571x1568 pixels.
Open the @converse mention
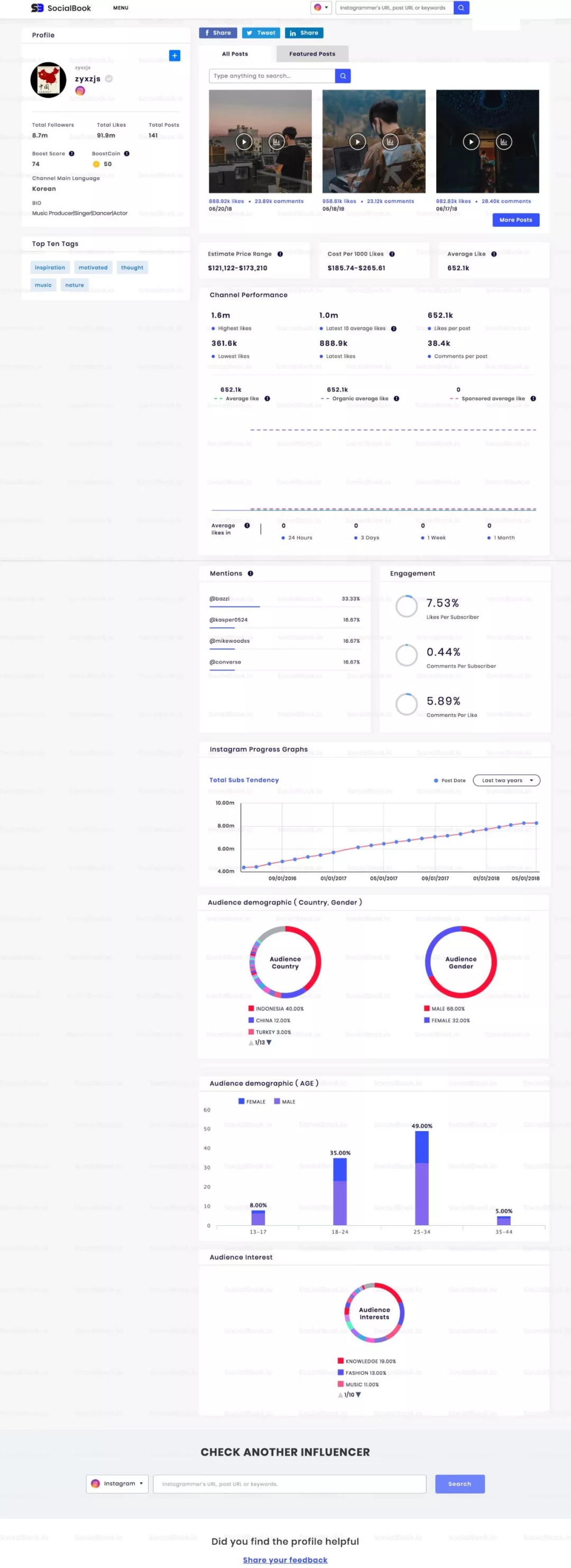click(225, 662)
